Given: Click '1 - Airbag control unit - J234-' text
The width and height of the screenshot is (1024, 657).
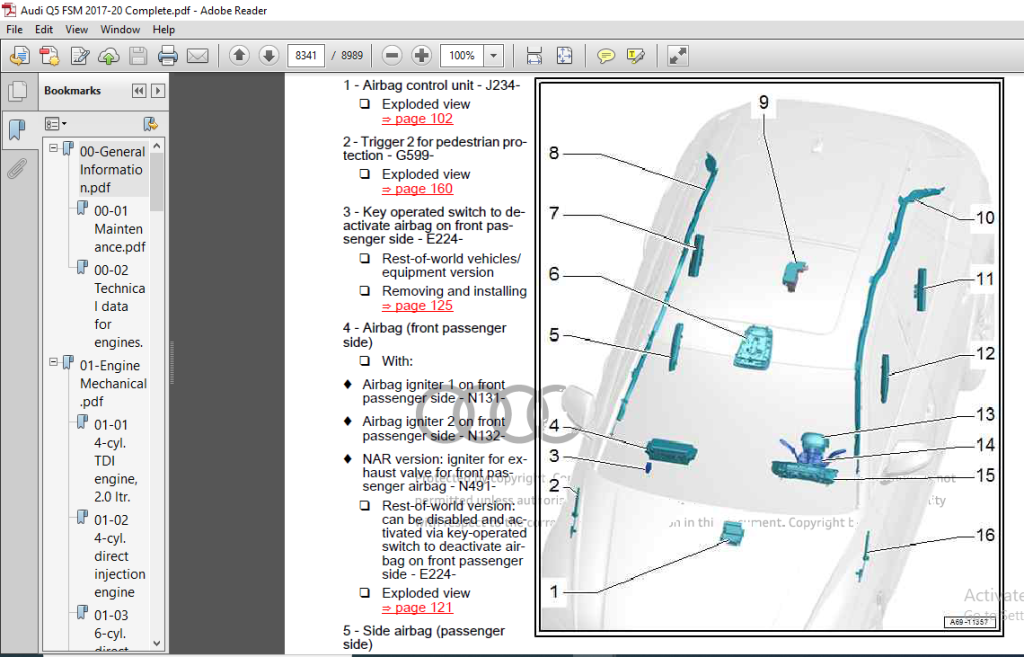Looking at the screenshot, I should coord(432,85).
